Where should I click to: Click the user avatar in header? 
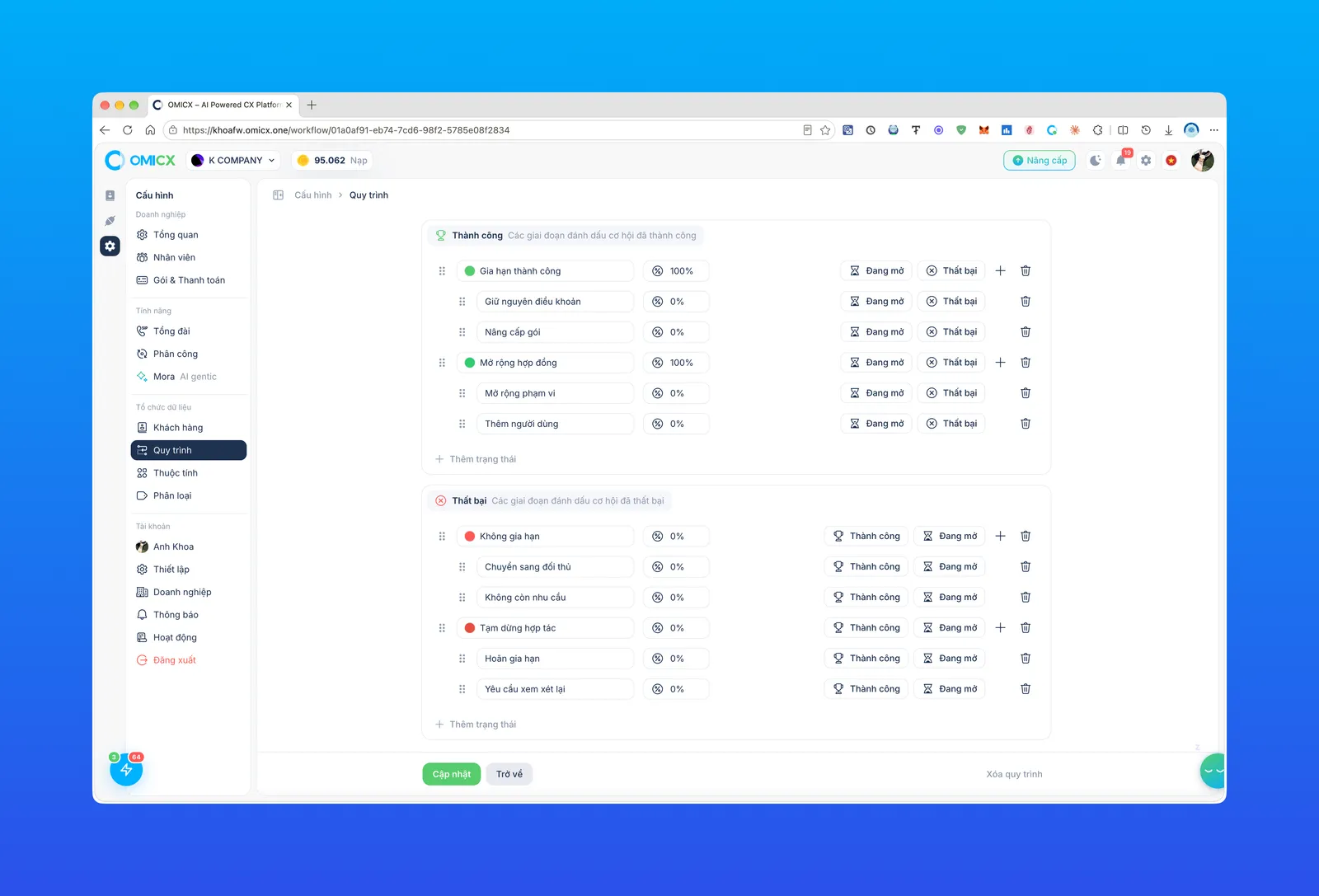pyautogui.click(x=1202, y=161)
